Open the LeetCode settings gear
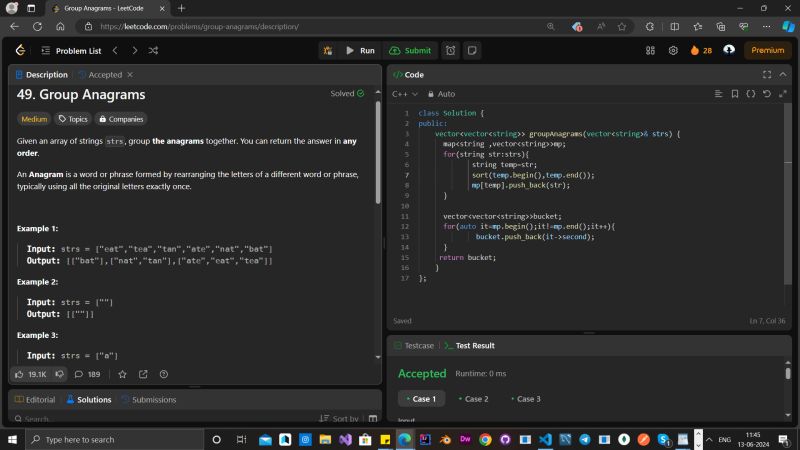Viewport: 800px width, 450px height. [x=673, y=50]
